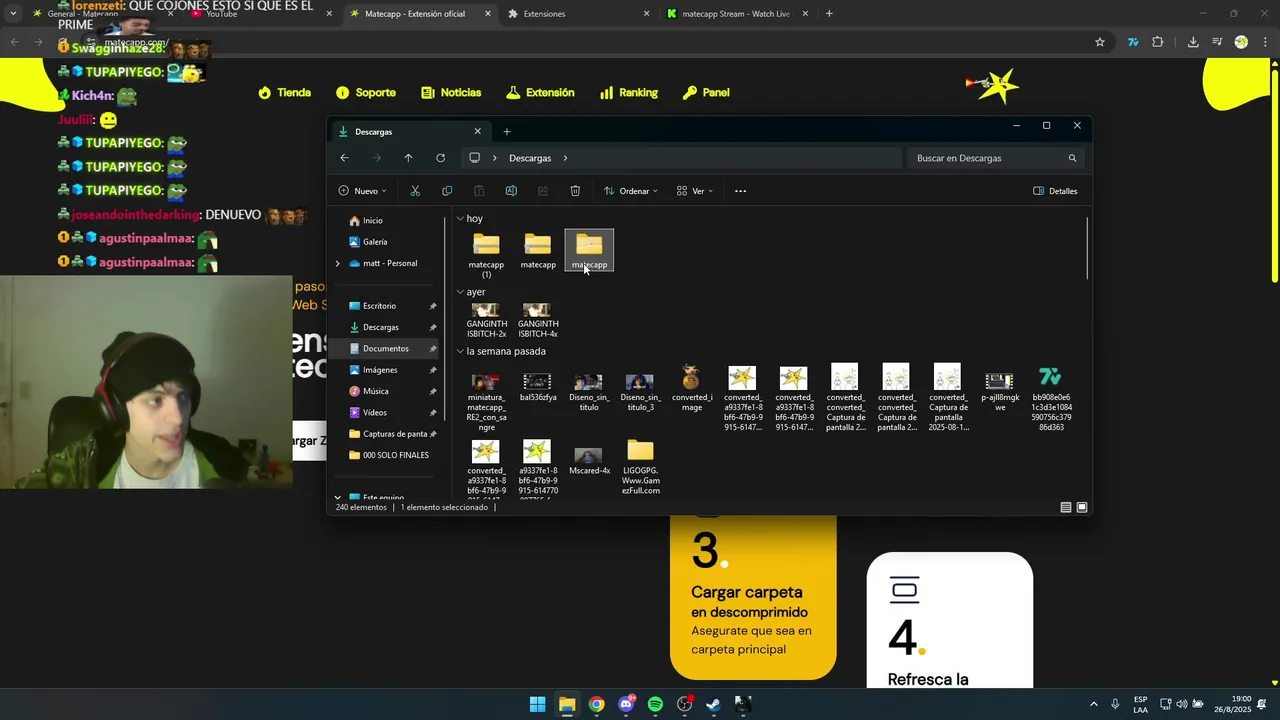Open Panel on website menu
The height and width of the screenshot is (720, 1280).
[706, 93]
